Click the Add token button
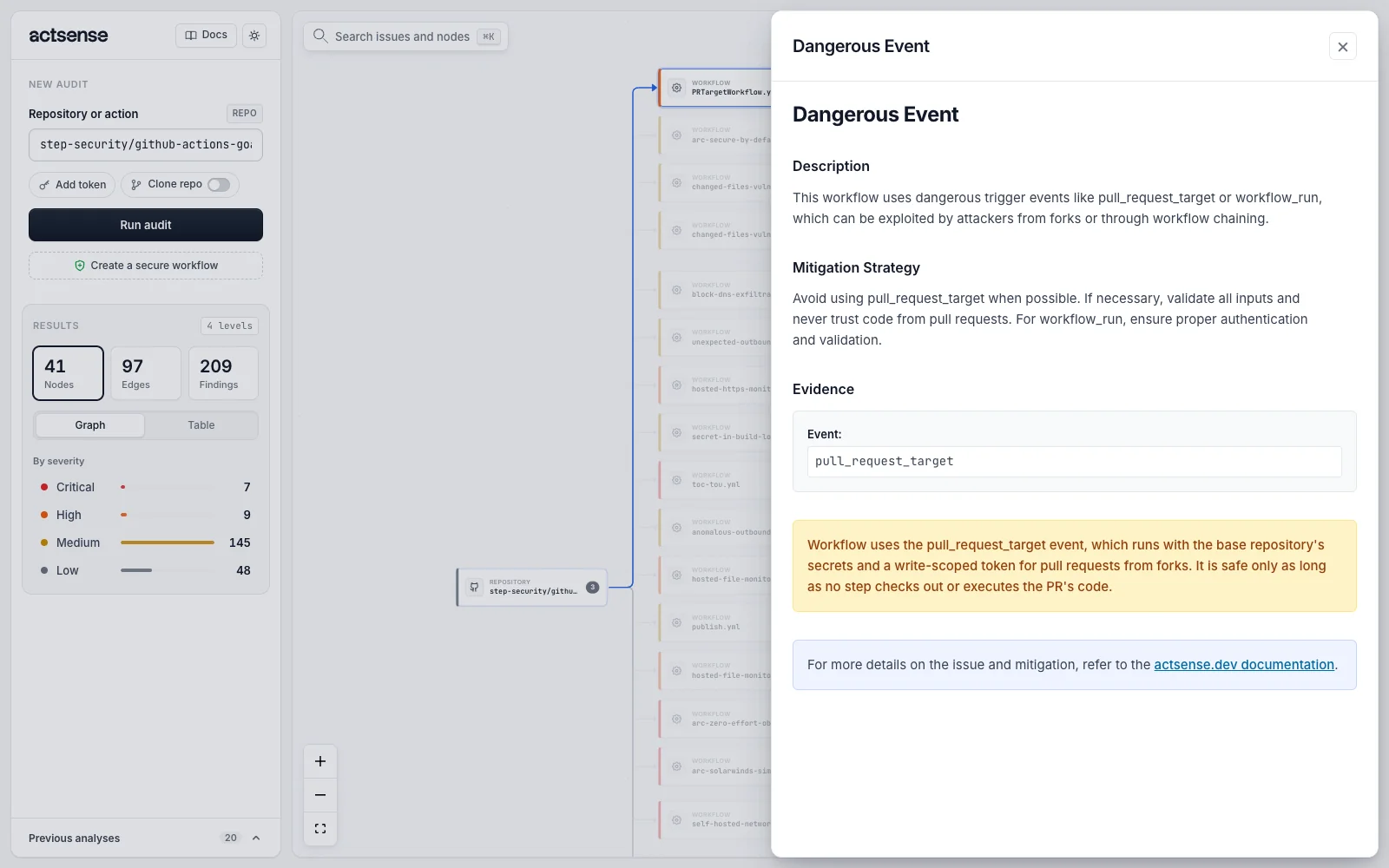Screen dimensions: 1389x868 72,185
